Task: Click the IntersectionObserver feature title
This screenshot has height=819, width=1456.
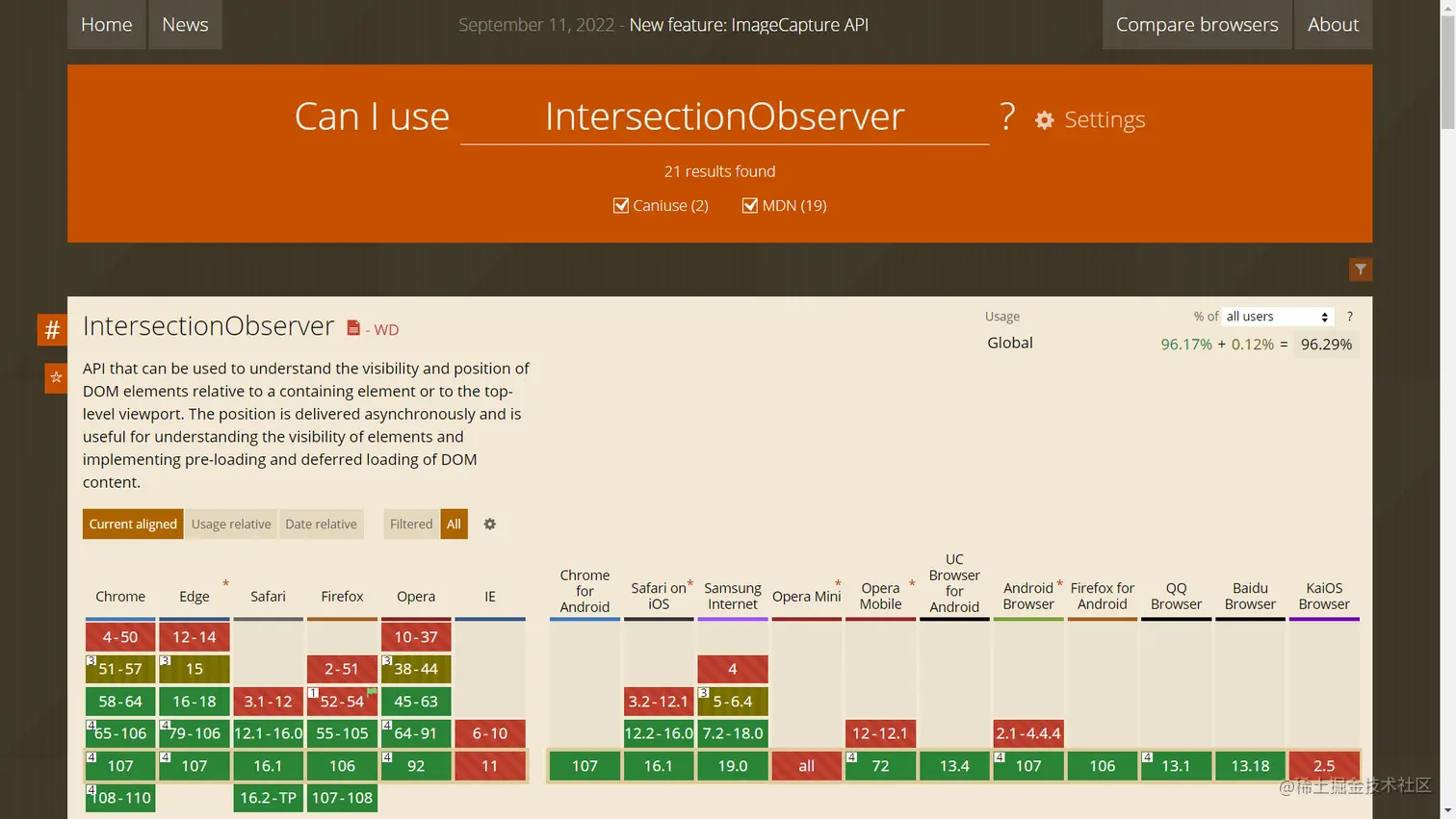Action: 208,326
